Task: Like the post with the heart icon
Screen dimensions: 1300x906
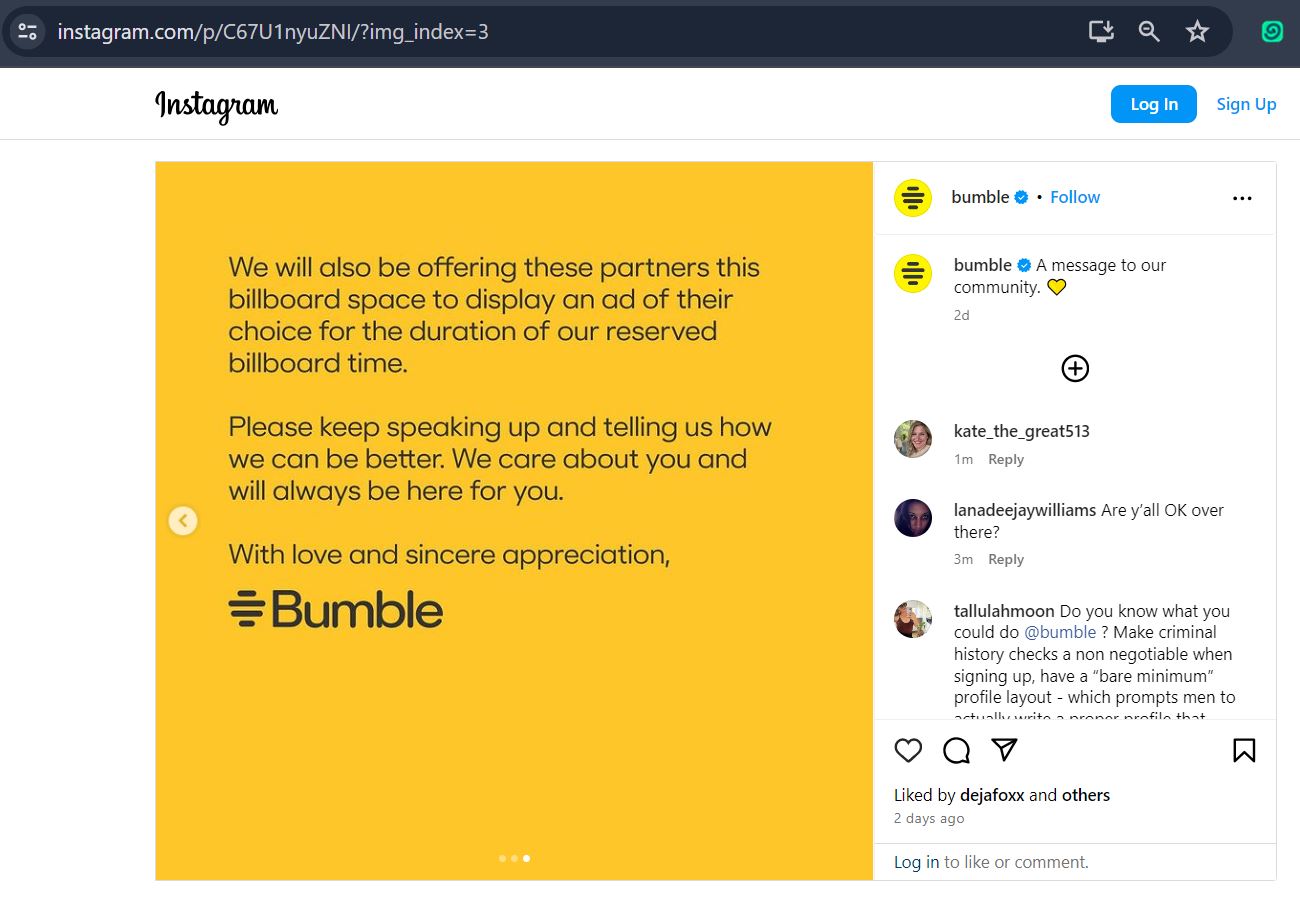Action: [x=908, y=750]
